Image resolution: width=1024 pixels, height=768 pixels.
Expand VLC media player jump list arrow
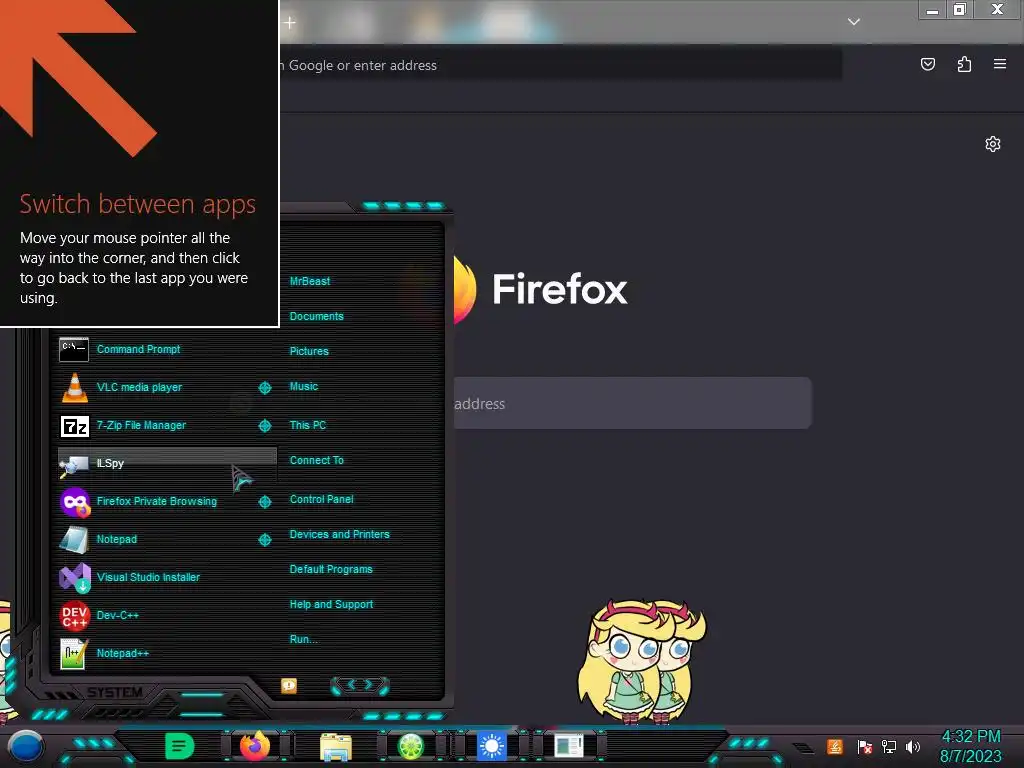coord(264,388)
